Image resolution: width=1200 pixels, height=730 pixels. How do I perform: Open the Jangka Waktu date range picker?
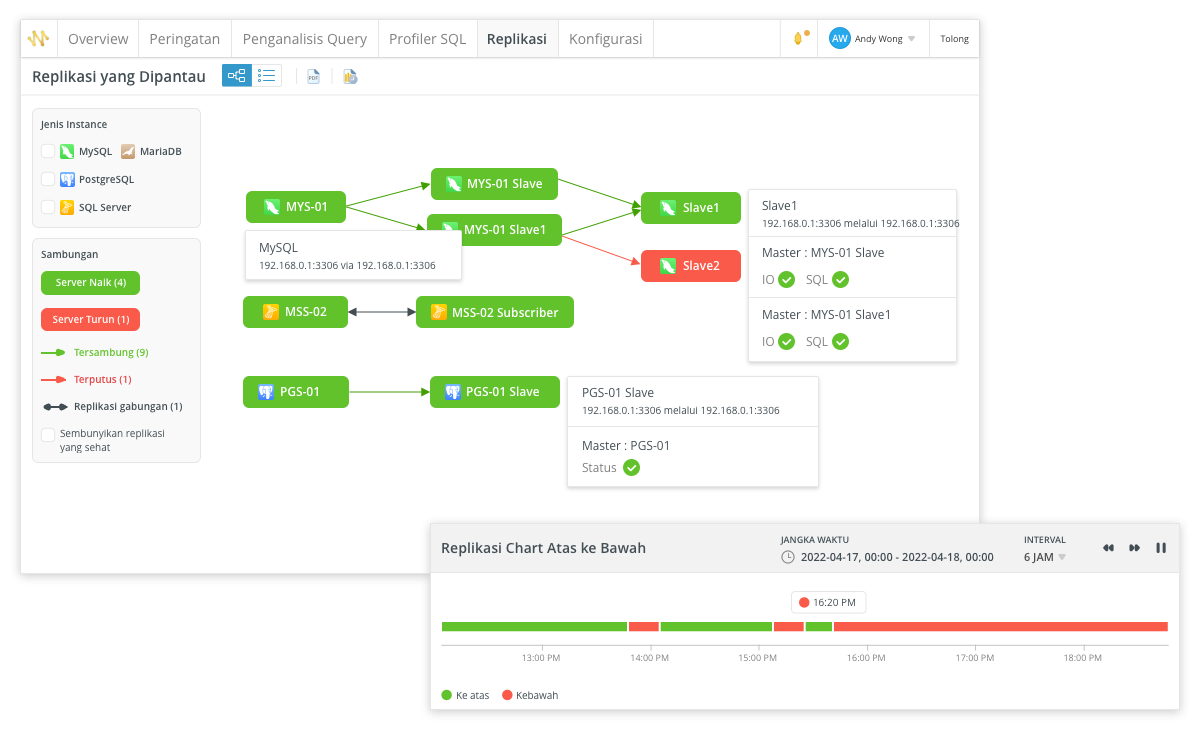pyautogui.click(x=886, y=557)
